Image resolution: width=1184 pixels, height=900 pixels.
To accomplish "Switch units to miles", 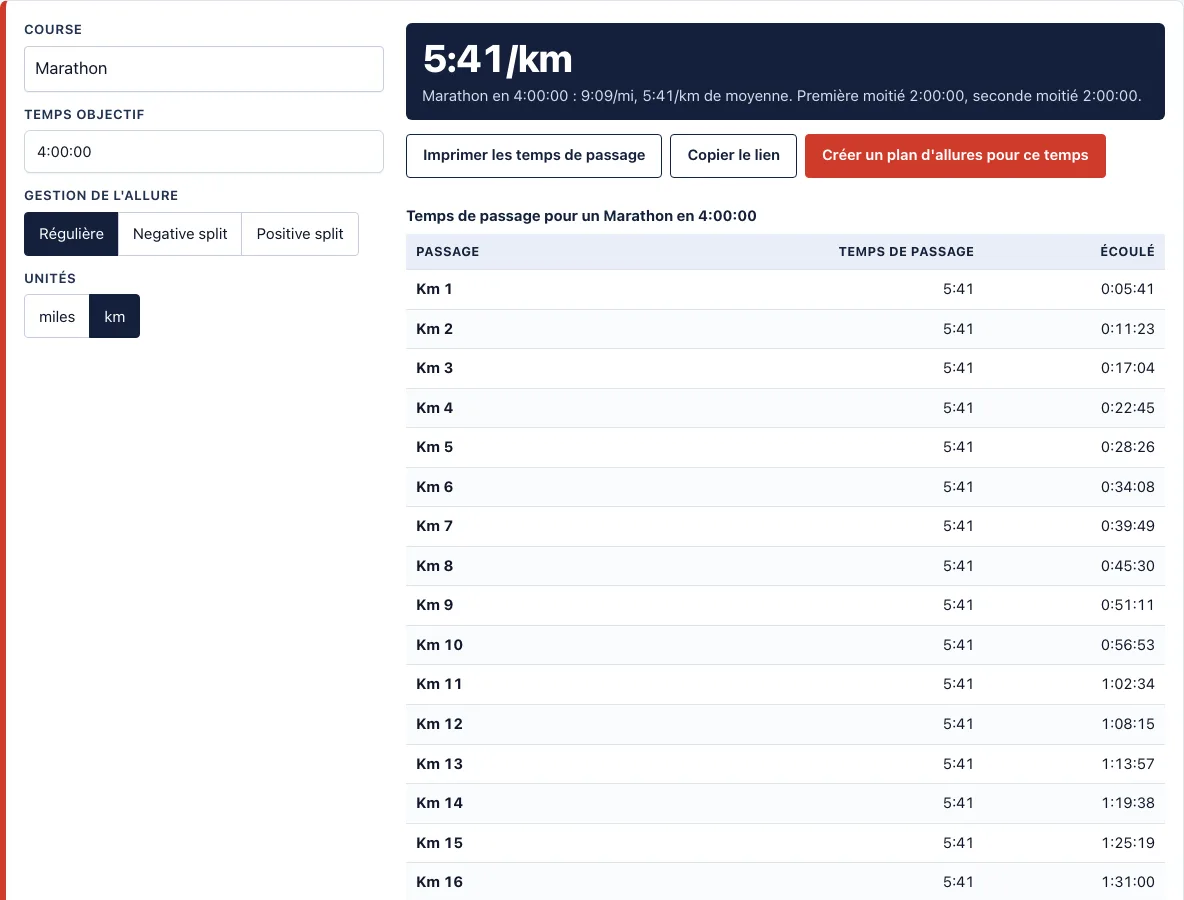I will 57,316.
